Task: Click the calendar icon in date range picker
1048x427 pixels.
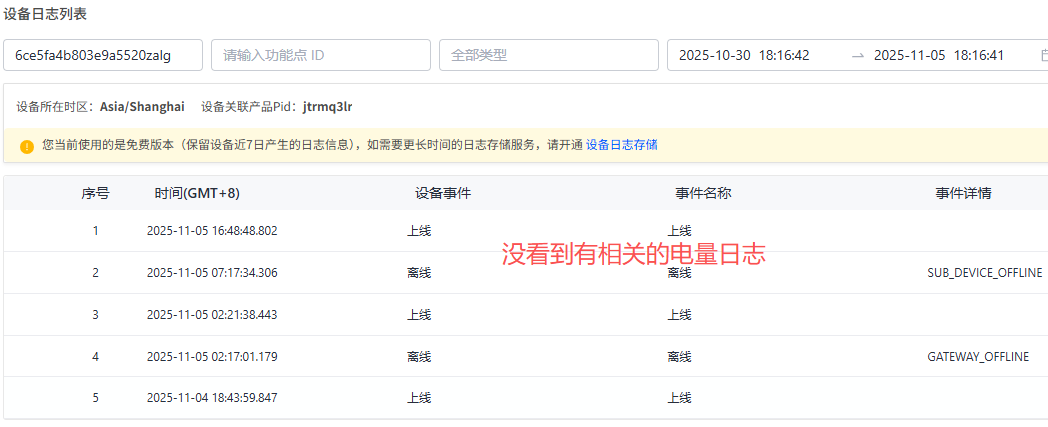Action: tap(1044, 56)
